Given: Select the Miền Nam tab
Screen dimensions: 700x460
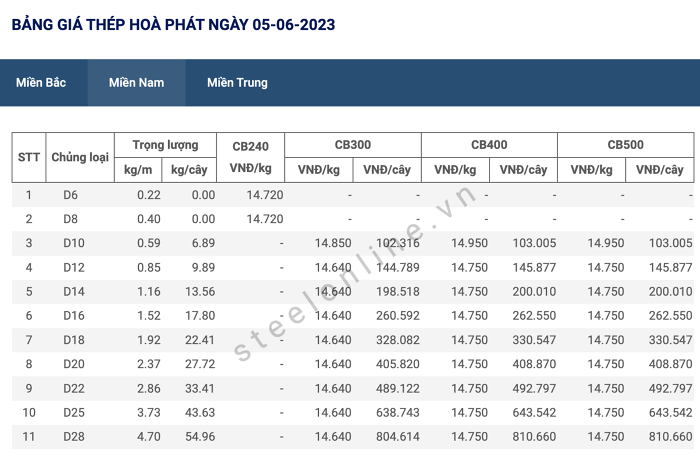Looking at the screenshot, I should click(x=137, y=83).
